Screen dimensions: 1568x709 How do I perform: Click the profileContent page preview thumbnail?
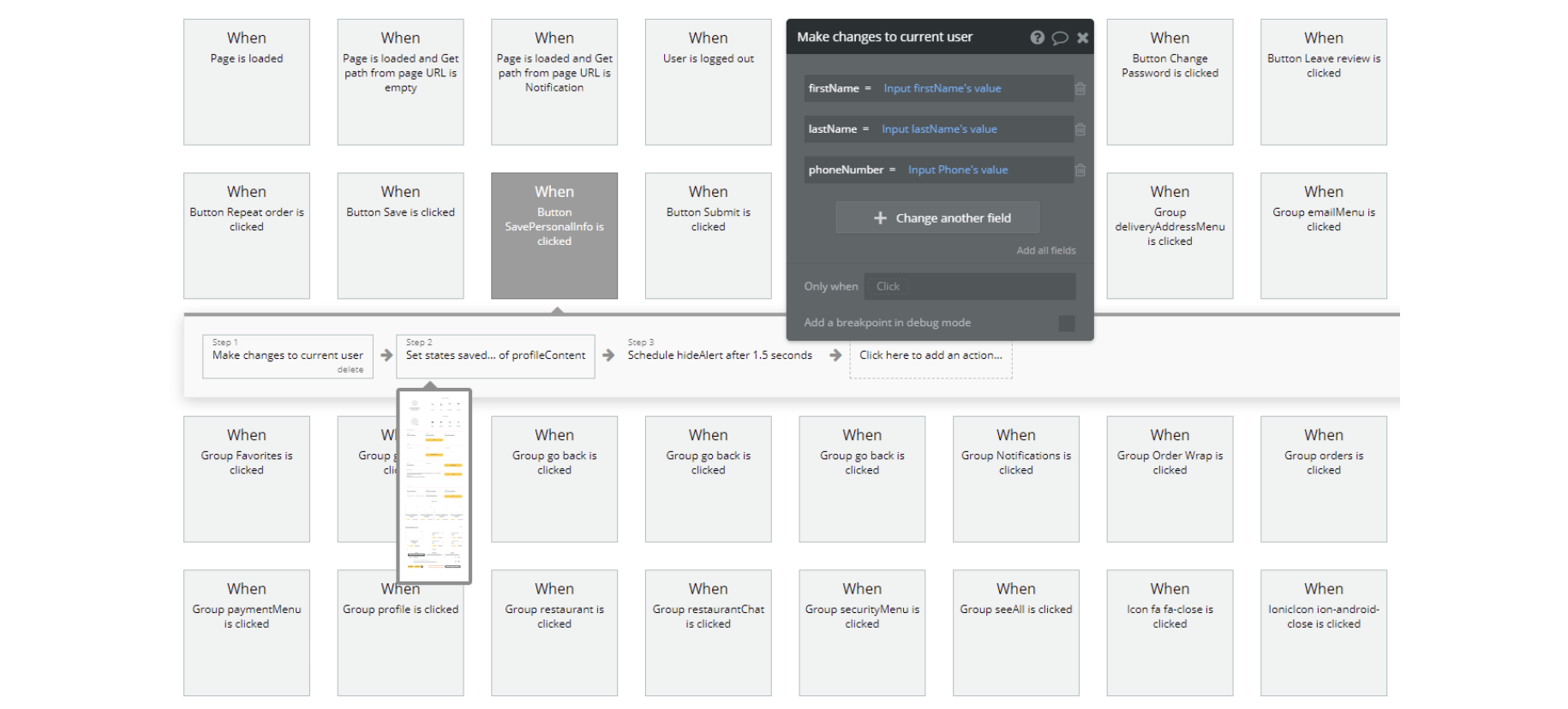(x=434, y=486)
